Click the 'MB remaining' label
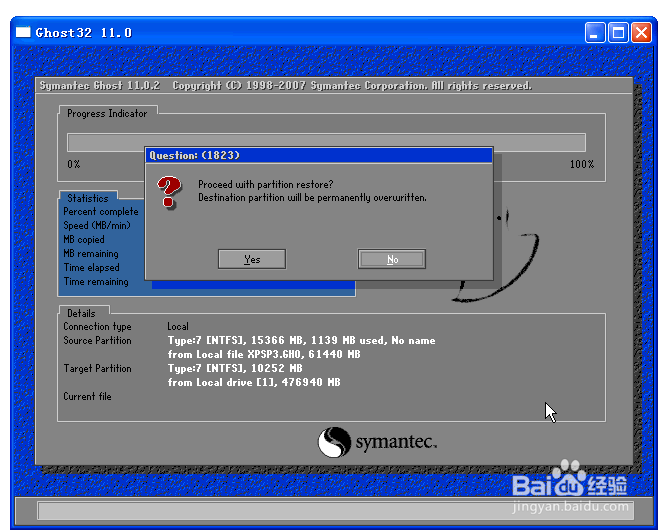Screen dimensions: 668x530 91,253
